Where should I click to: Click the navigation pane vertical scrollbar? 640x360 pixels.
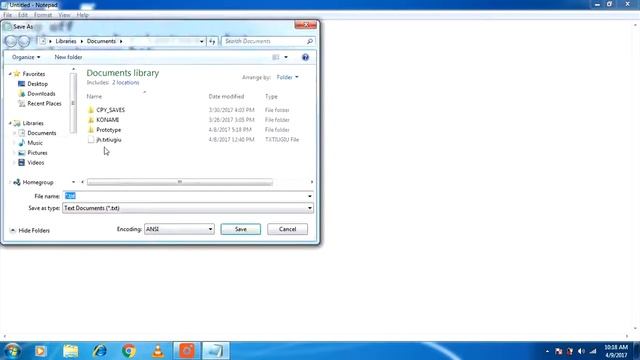pyautogui.click(x=73, y=103)
